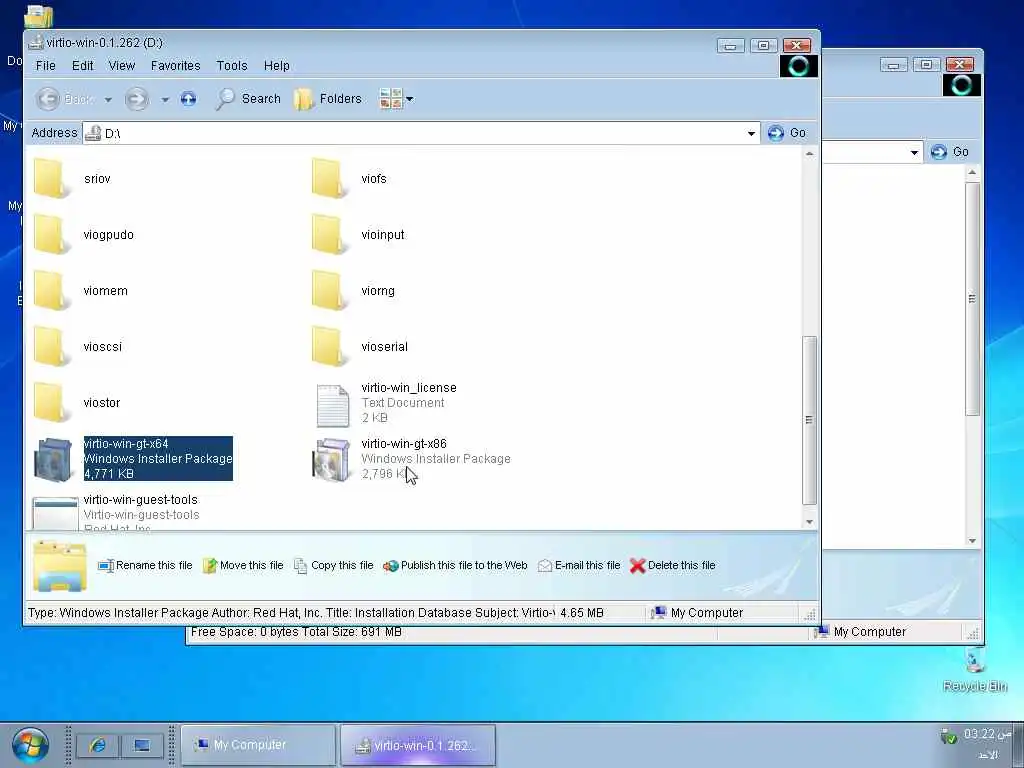Click scrollbar thumb in My Computer window

[972, 298]
